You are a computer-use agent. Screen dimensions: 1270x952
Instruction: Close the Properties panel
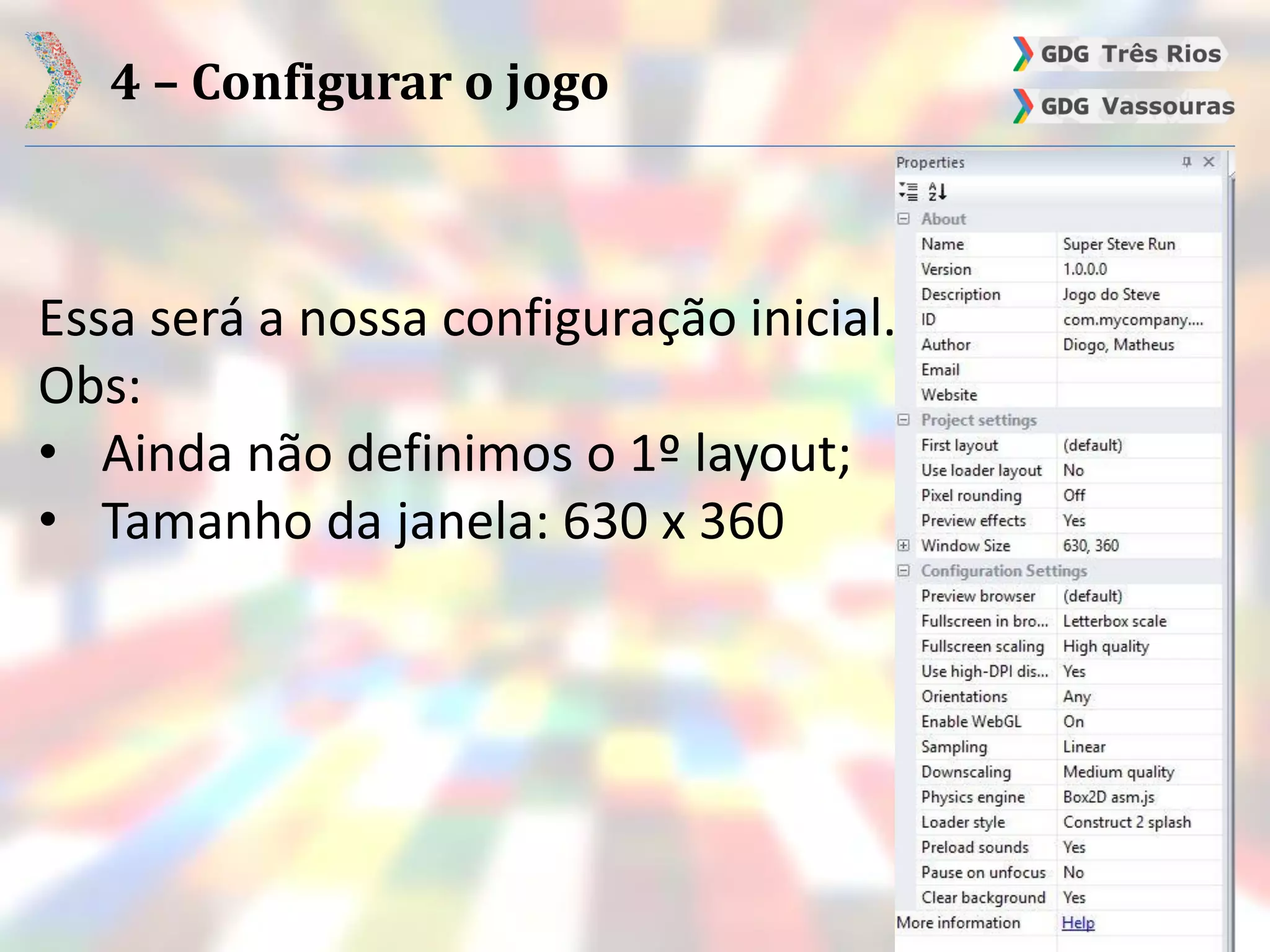click(x=1209, y=162)
